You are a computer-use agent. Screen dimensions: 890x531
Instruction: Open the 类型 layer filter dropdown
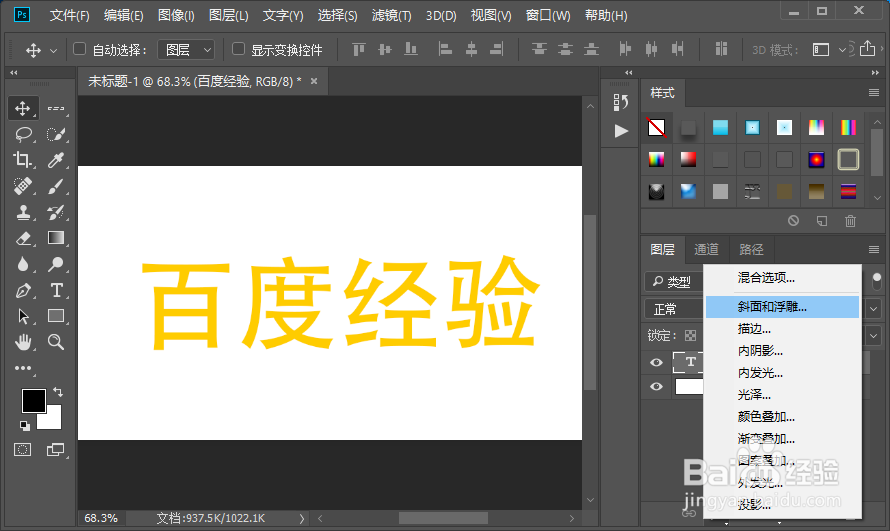coord(674,281)
